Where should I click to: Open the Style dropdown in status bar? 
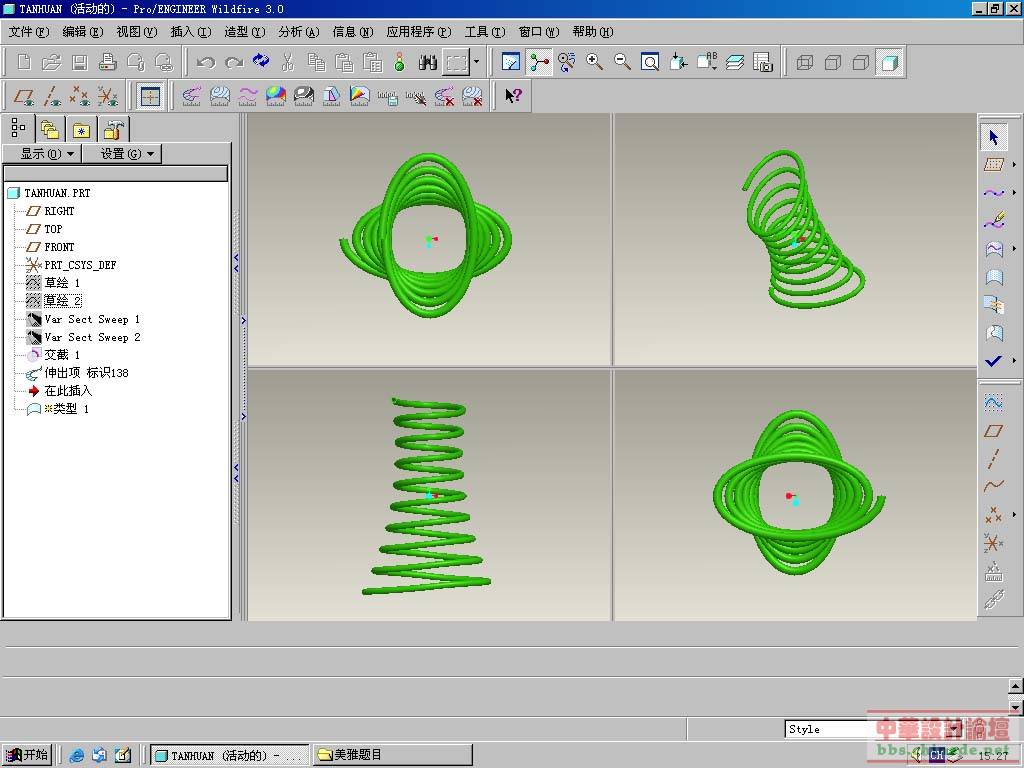[953, 729]
